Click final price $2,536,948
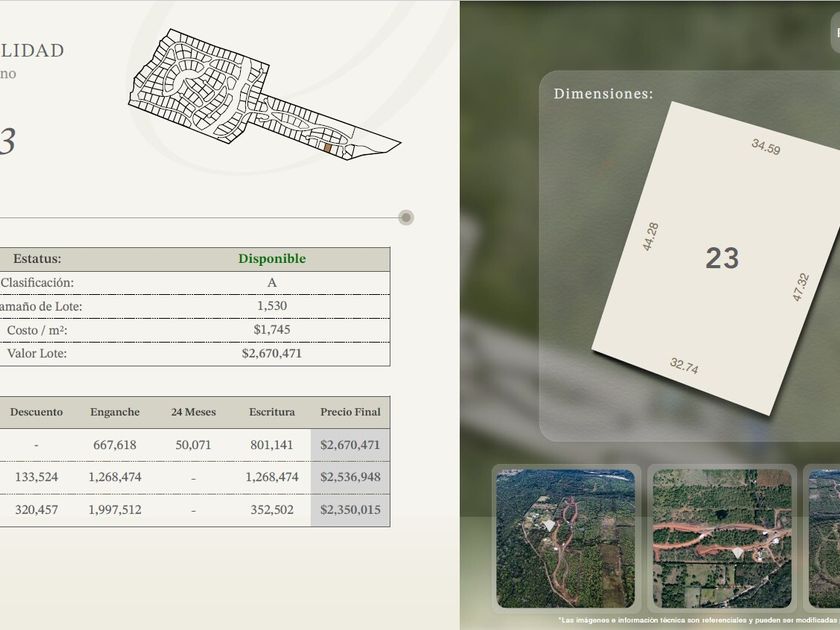This screenshot has height=630, width=840. (350, 477)
